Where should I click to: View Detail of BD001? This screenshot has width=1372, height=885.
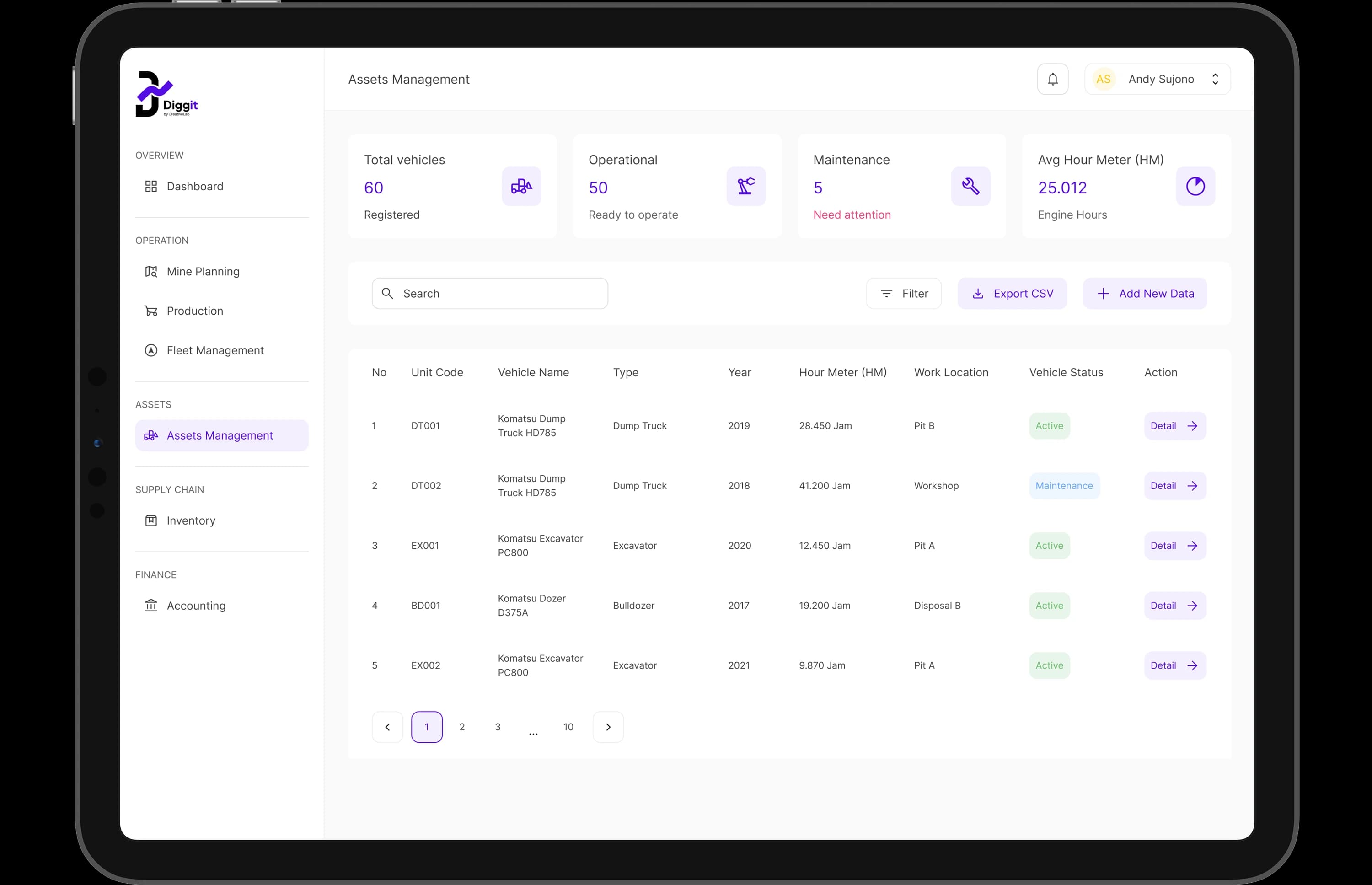(1175, 606)
